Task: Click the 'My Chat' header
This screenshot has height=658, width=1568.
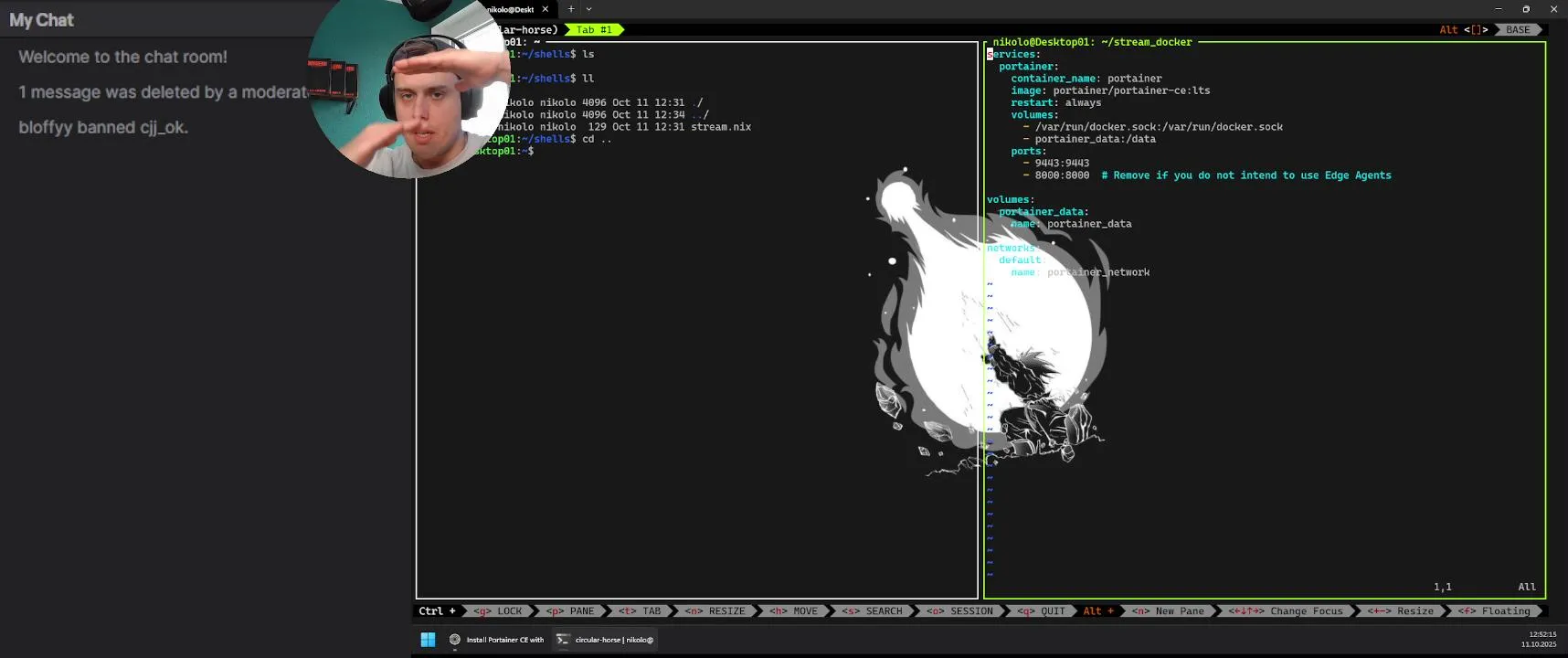Action: click(41, 20)
